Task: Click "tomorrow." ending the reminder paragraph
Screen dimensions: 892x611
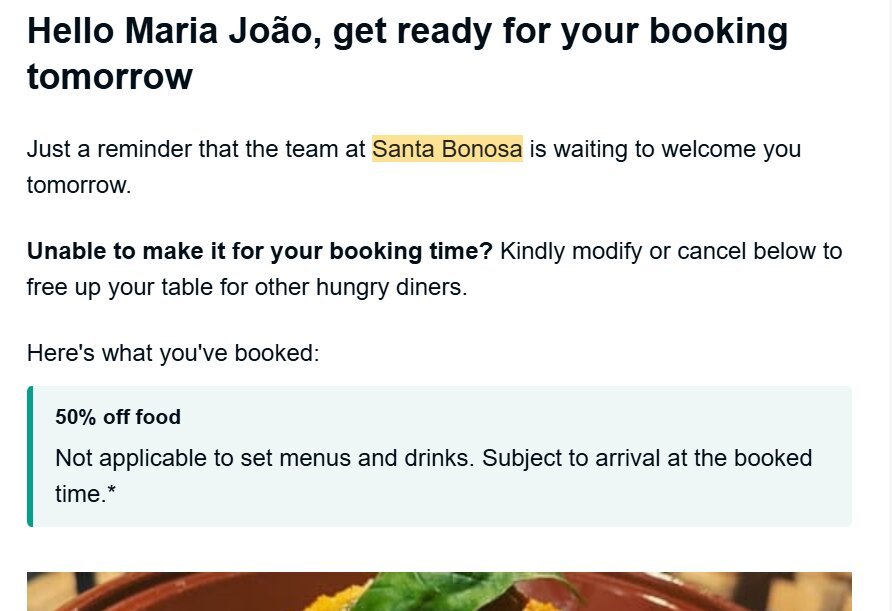Action: coord(79,186)
